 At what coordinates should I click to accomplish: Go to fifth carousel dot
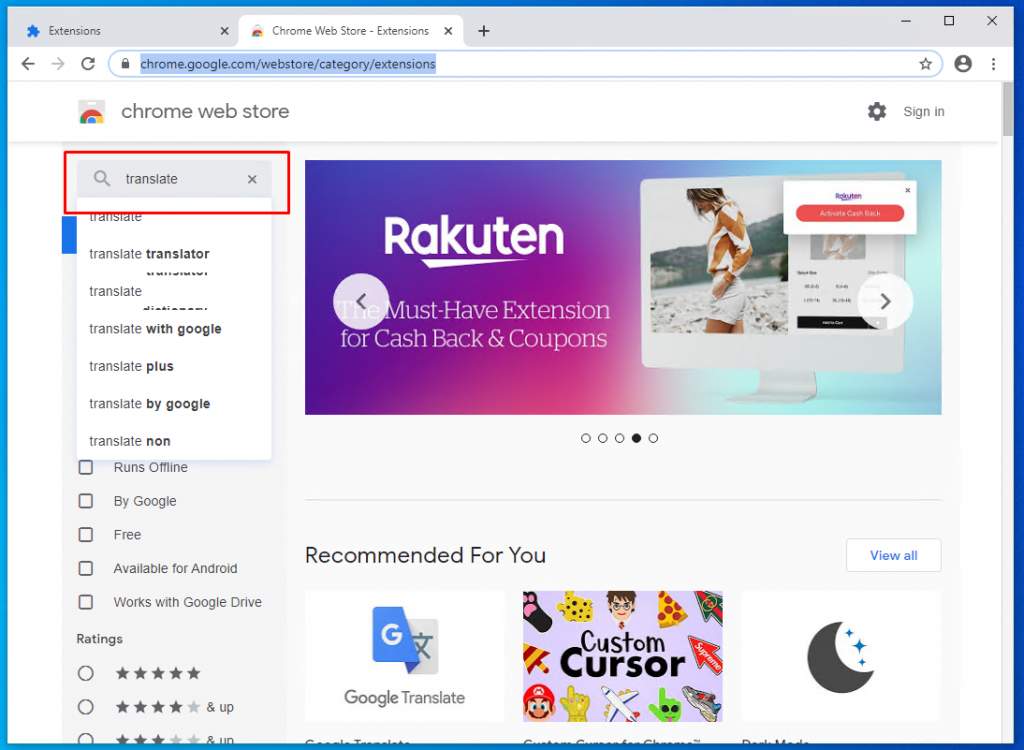pyautogui.click(x=653, y=438)
